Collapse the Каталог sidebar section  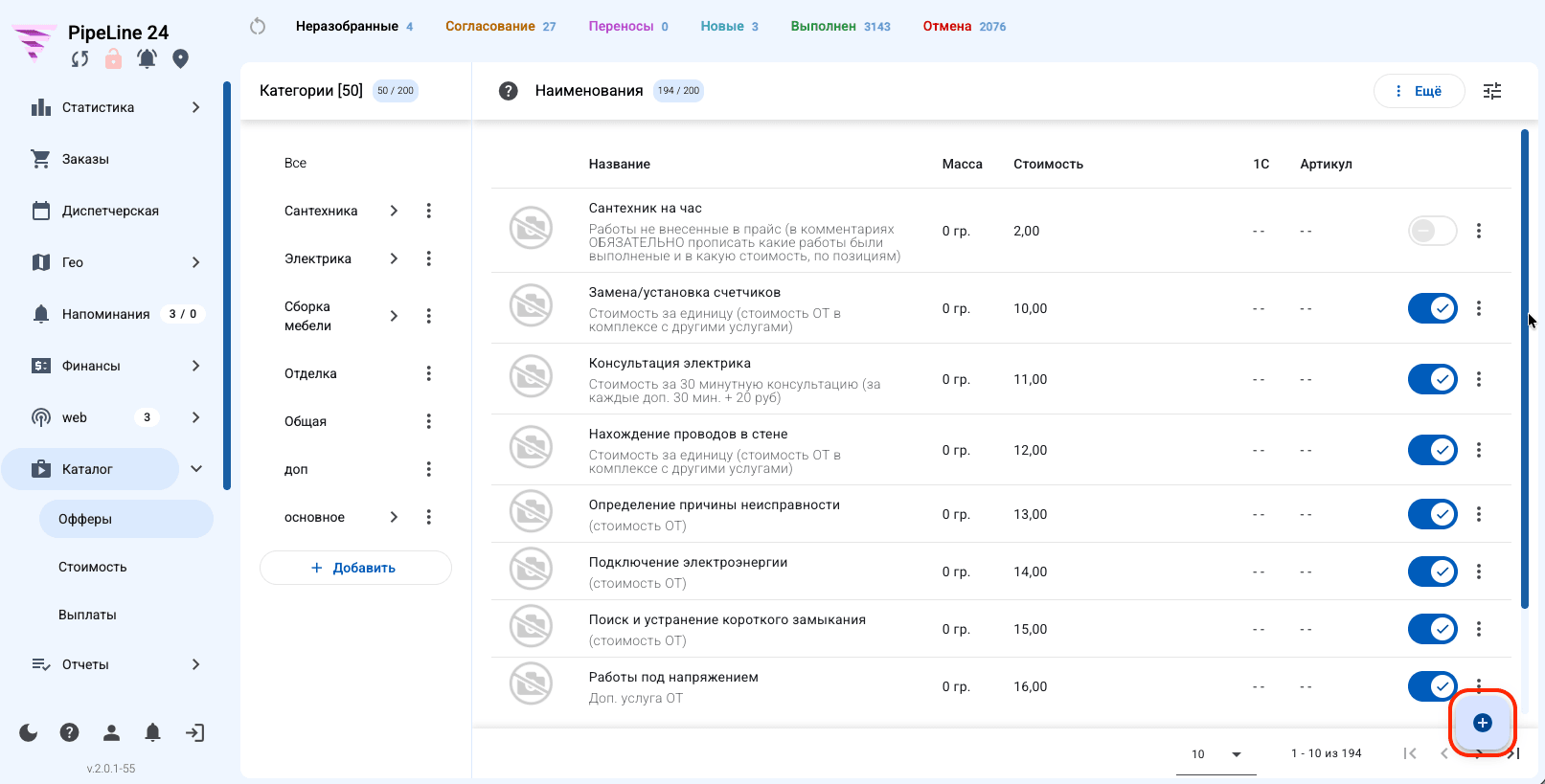click(x=196, y=469)
